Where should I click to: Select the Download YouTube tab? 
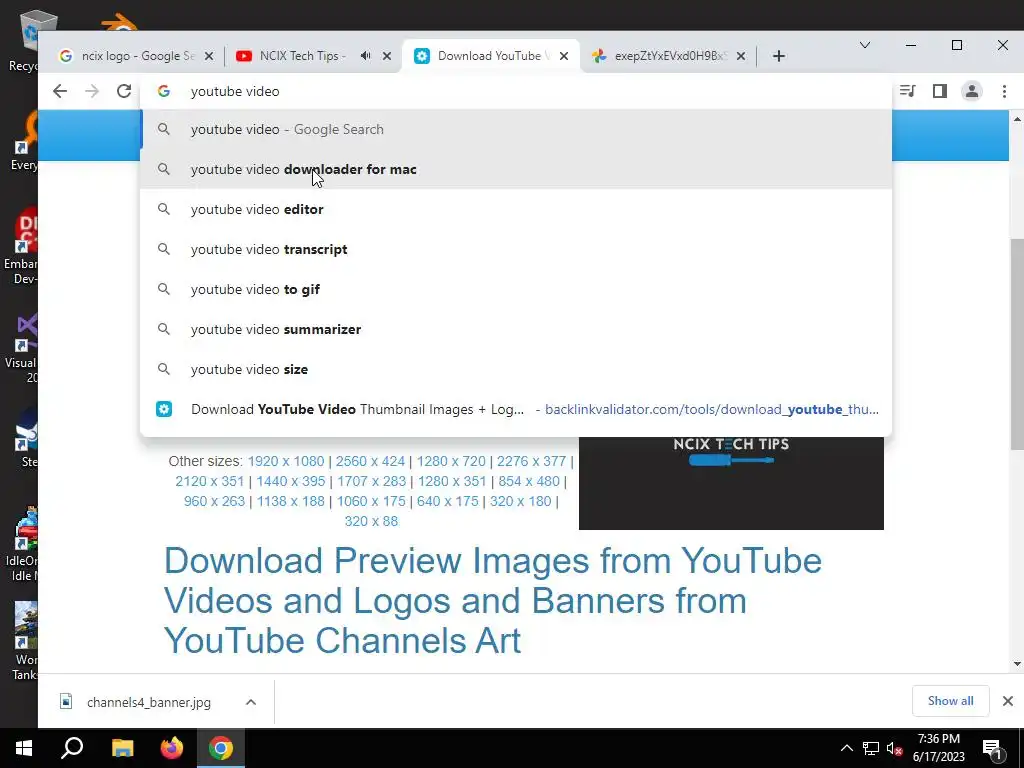point(490,56)
